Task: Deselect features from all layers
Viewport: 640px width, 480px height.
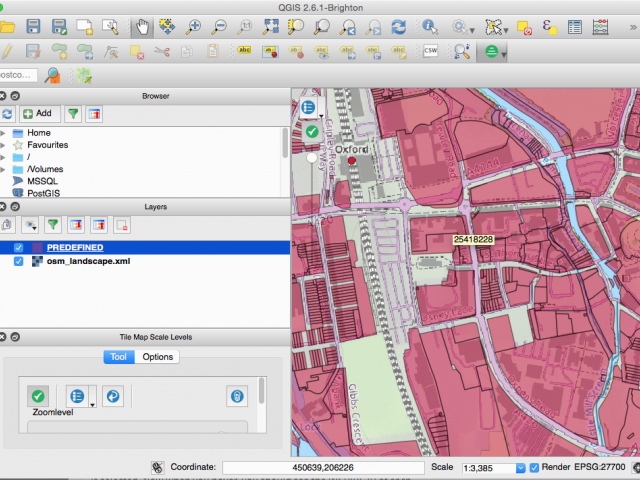Action: 524,27
